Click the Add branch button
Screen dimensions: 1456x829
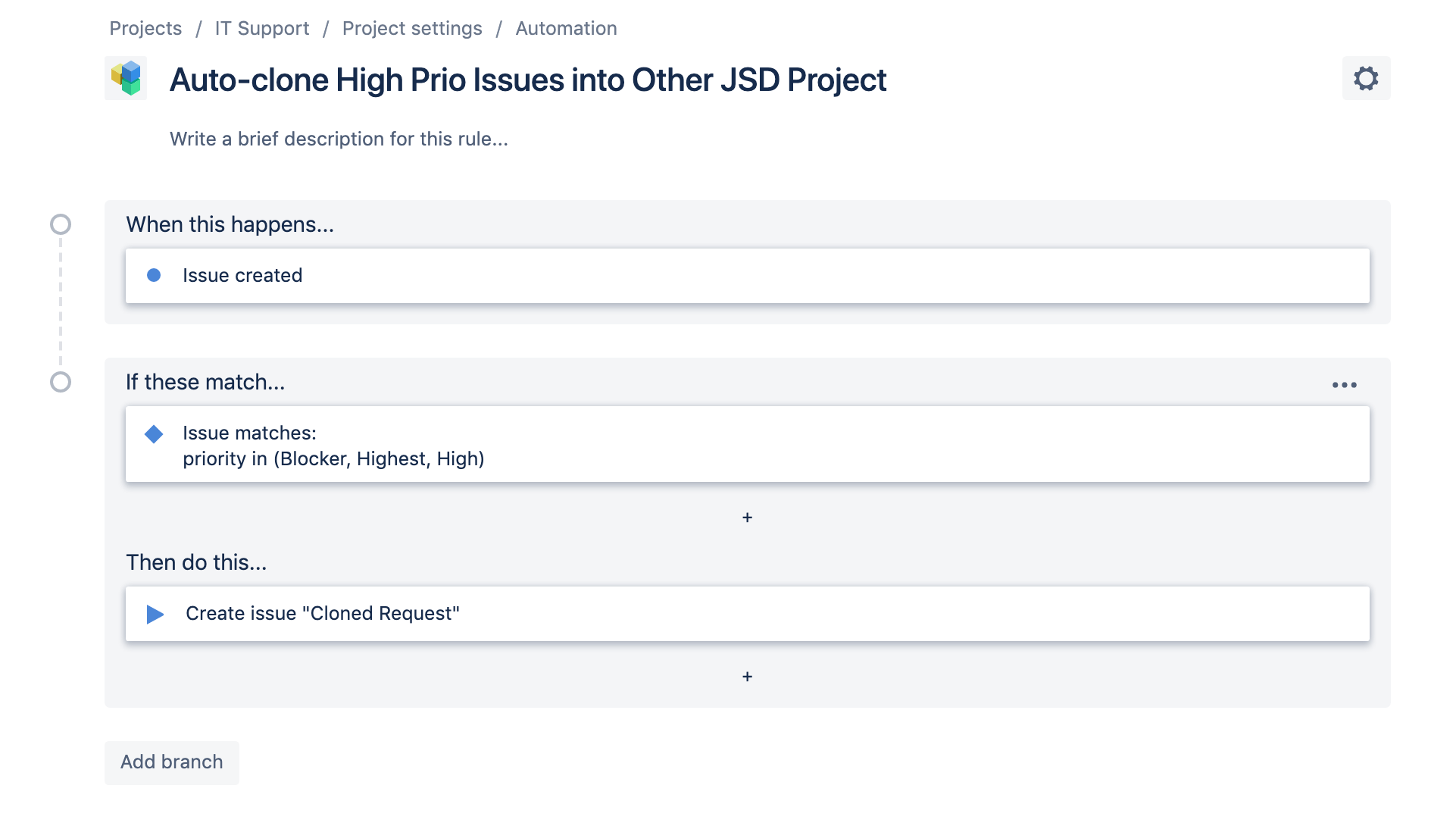pos(172,762)
